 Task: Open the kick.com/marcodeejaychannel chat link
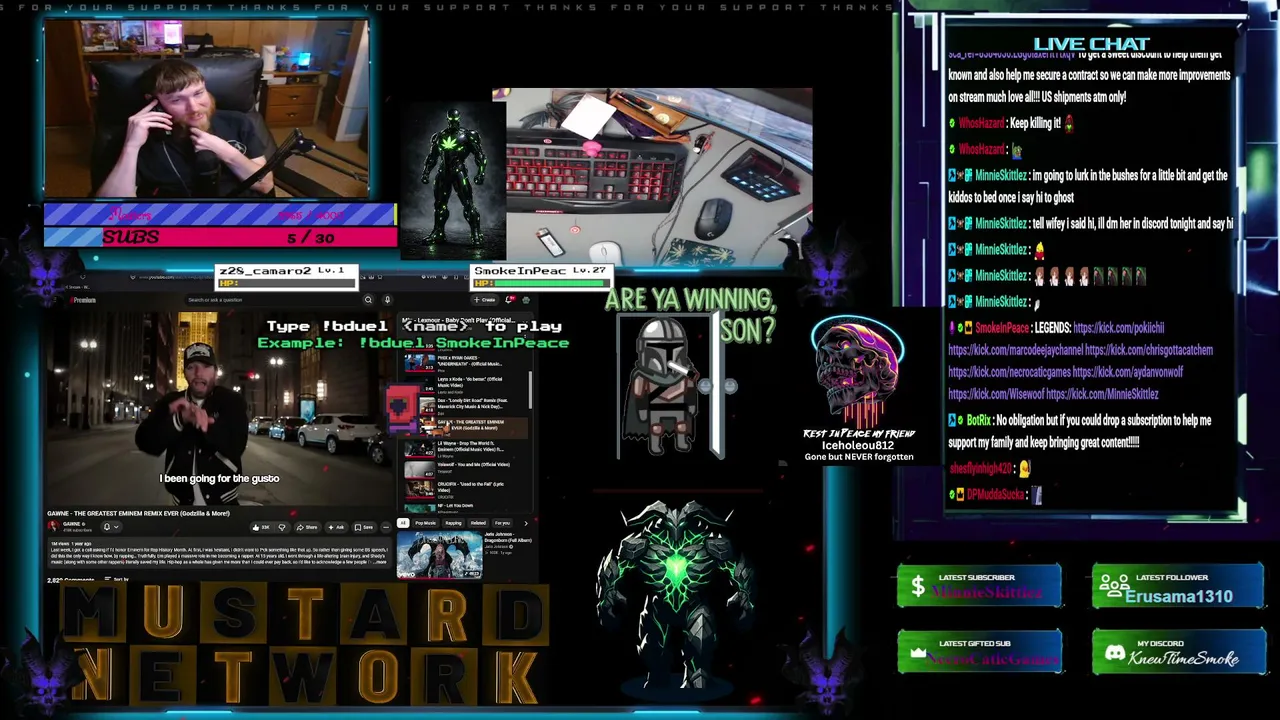click(x=1014, y=350)
